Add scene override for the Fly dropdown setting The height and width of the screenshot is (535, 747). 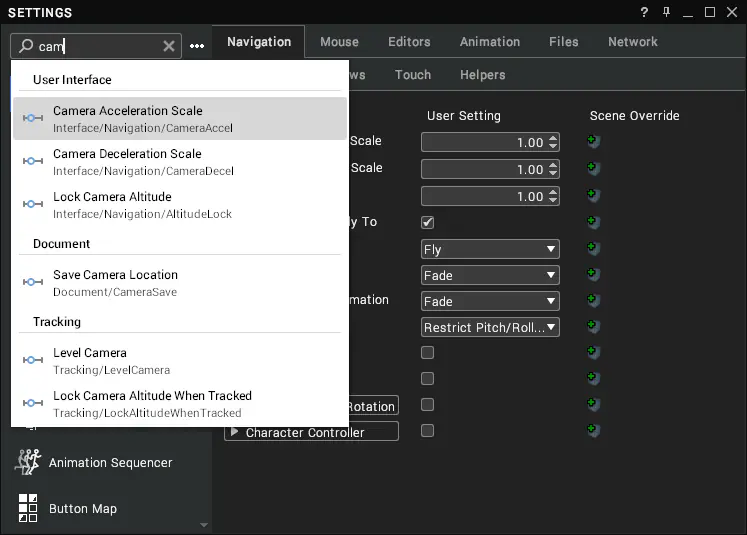[593, 248]
